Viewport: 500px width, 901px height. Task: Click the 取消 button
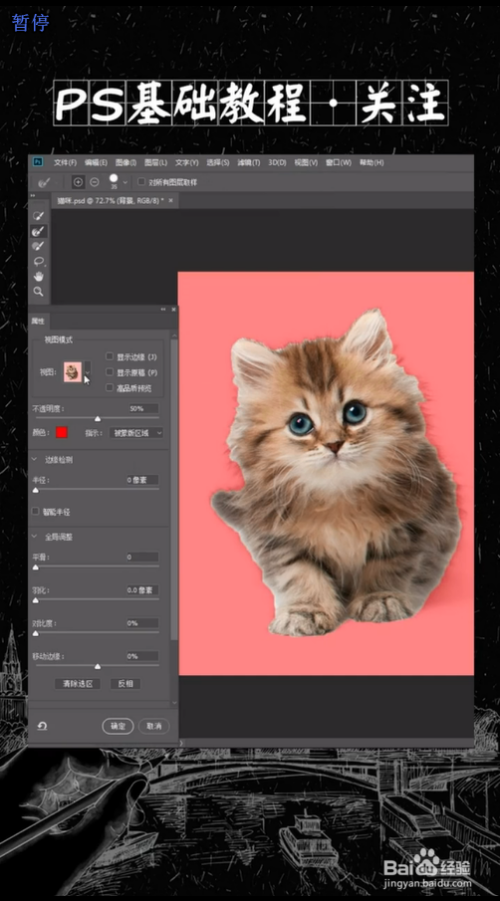153,726
